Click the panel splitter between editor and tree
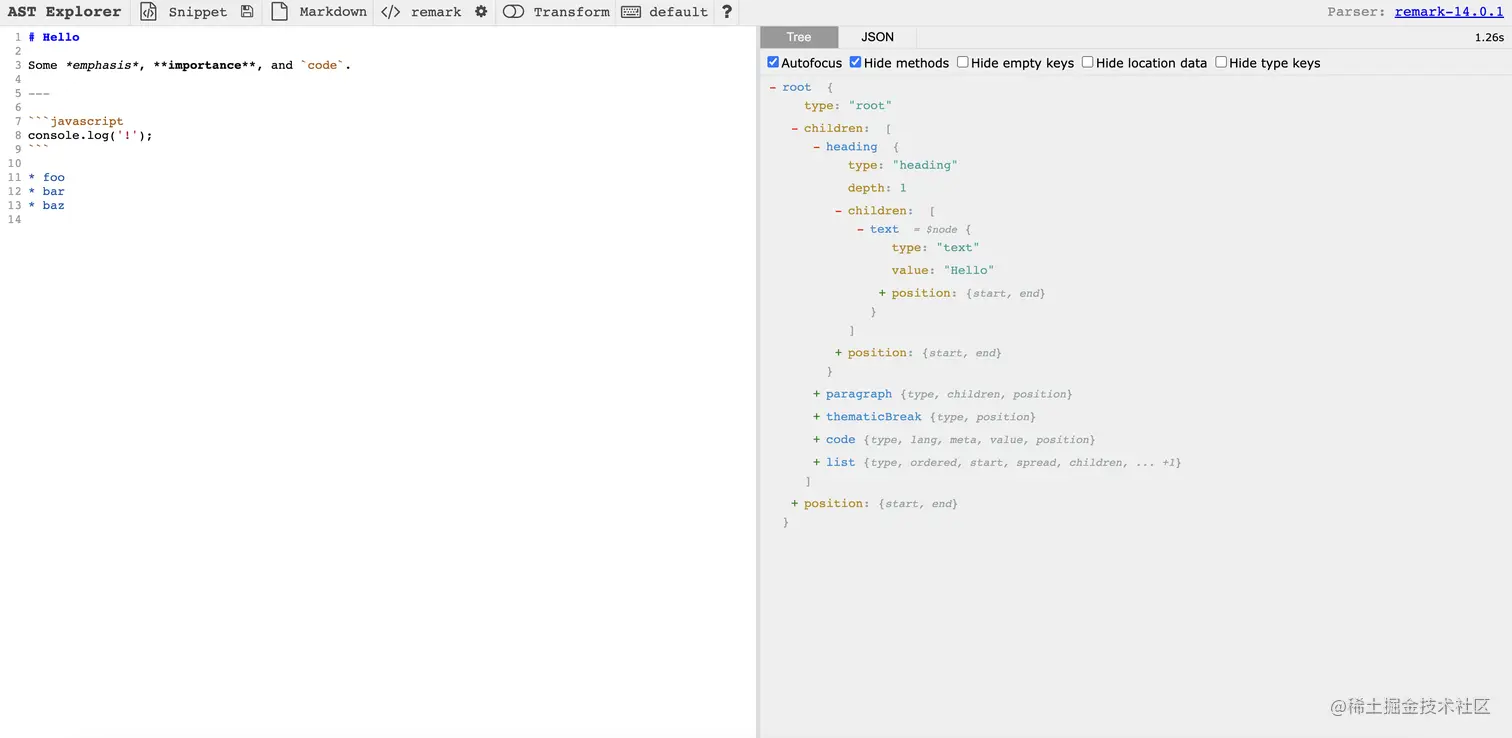Viewport: 1512px width, 738px height. [x=758, y=382]
